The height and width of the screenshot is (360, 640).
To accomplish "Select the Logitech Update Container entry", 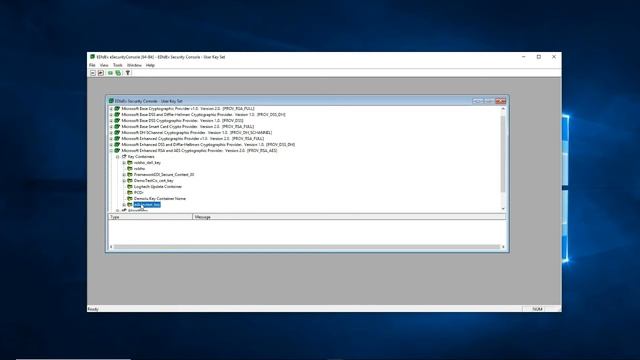I will (158, 187).
